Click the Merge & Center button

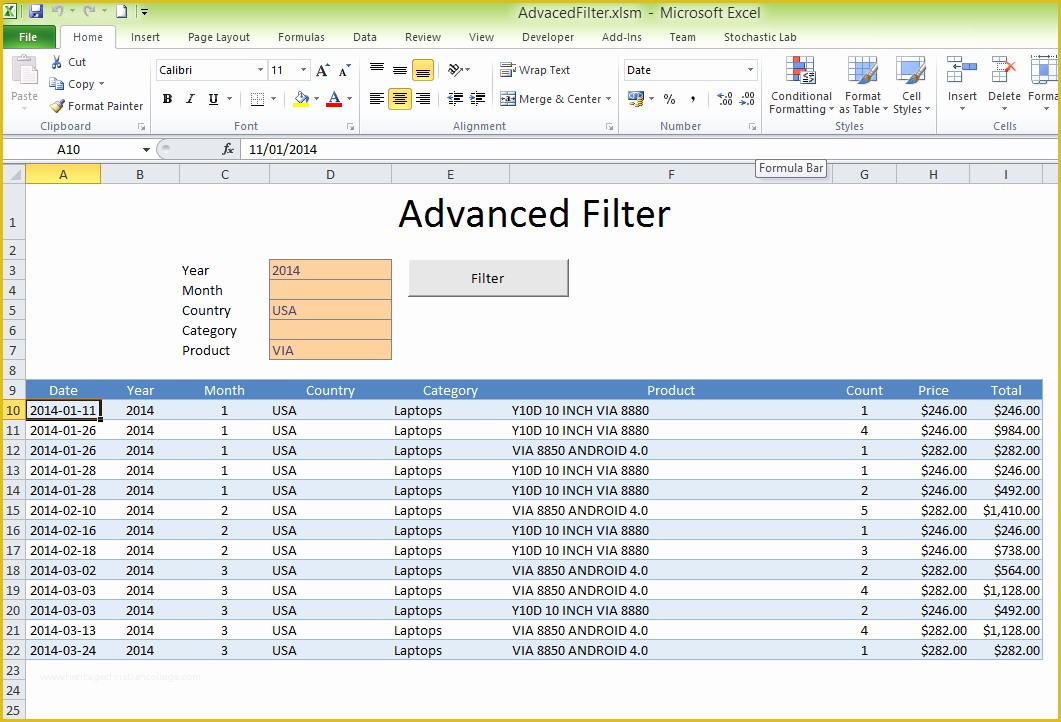549,99
